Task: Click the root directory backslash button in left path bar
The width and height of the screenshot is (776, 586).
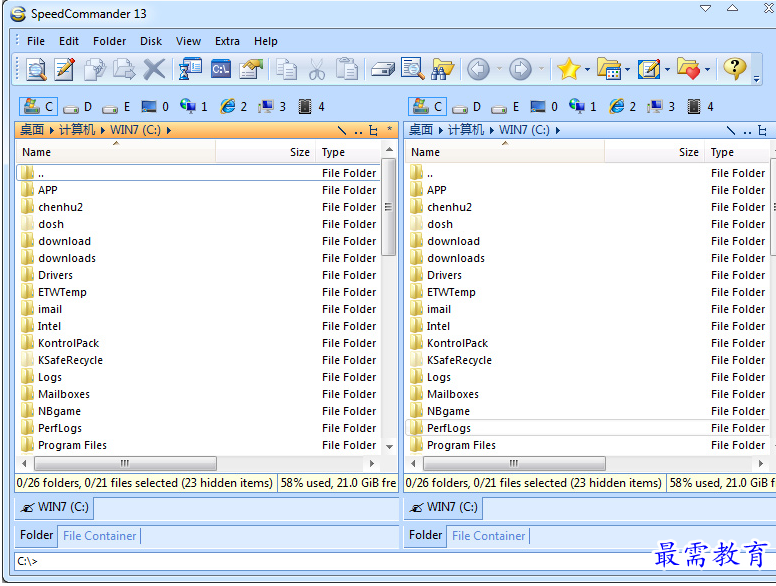Action: 341,130
